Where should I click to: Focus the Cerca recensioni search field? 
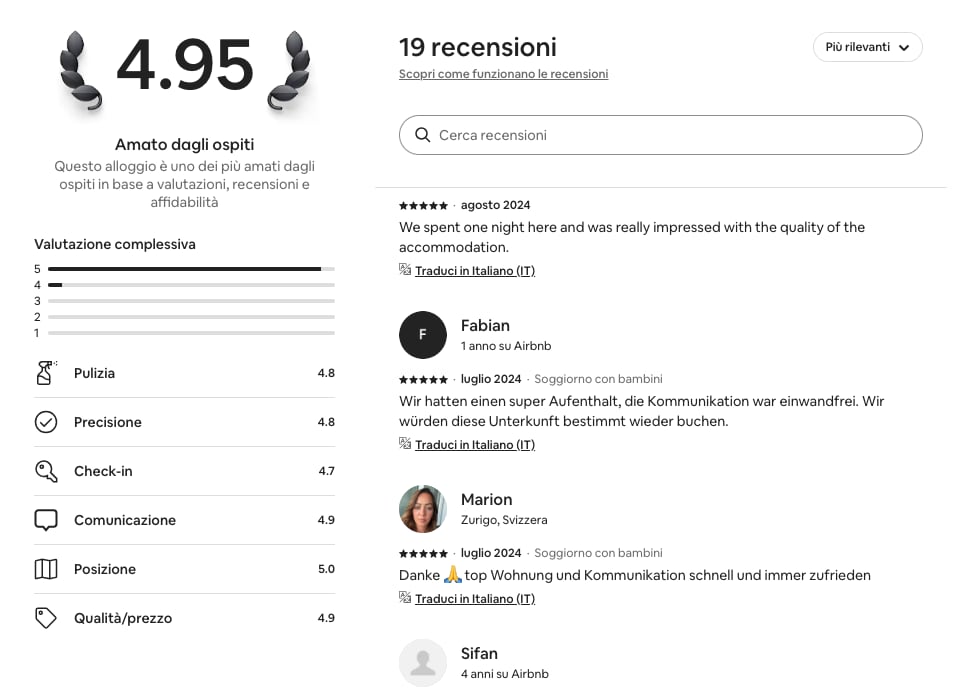tap(660, 135)
